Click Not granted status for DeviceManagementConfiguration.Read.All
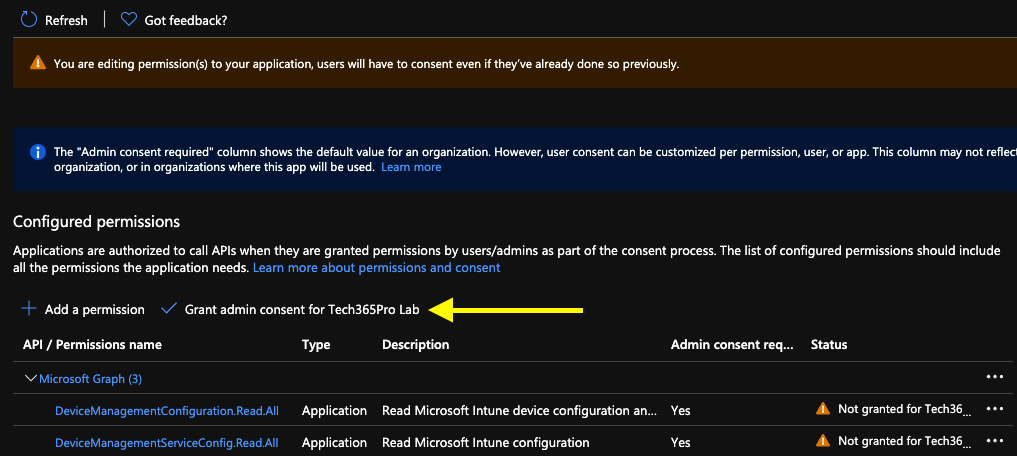The height and width of the screenshot is (456, 1017). (x=905, y=409)
